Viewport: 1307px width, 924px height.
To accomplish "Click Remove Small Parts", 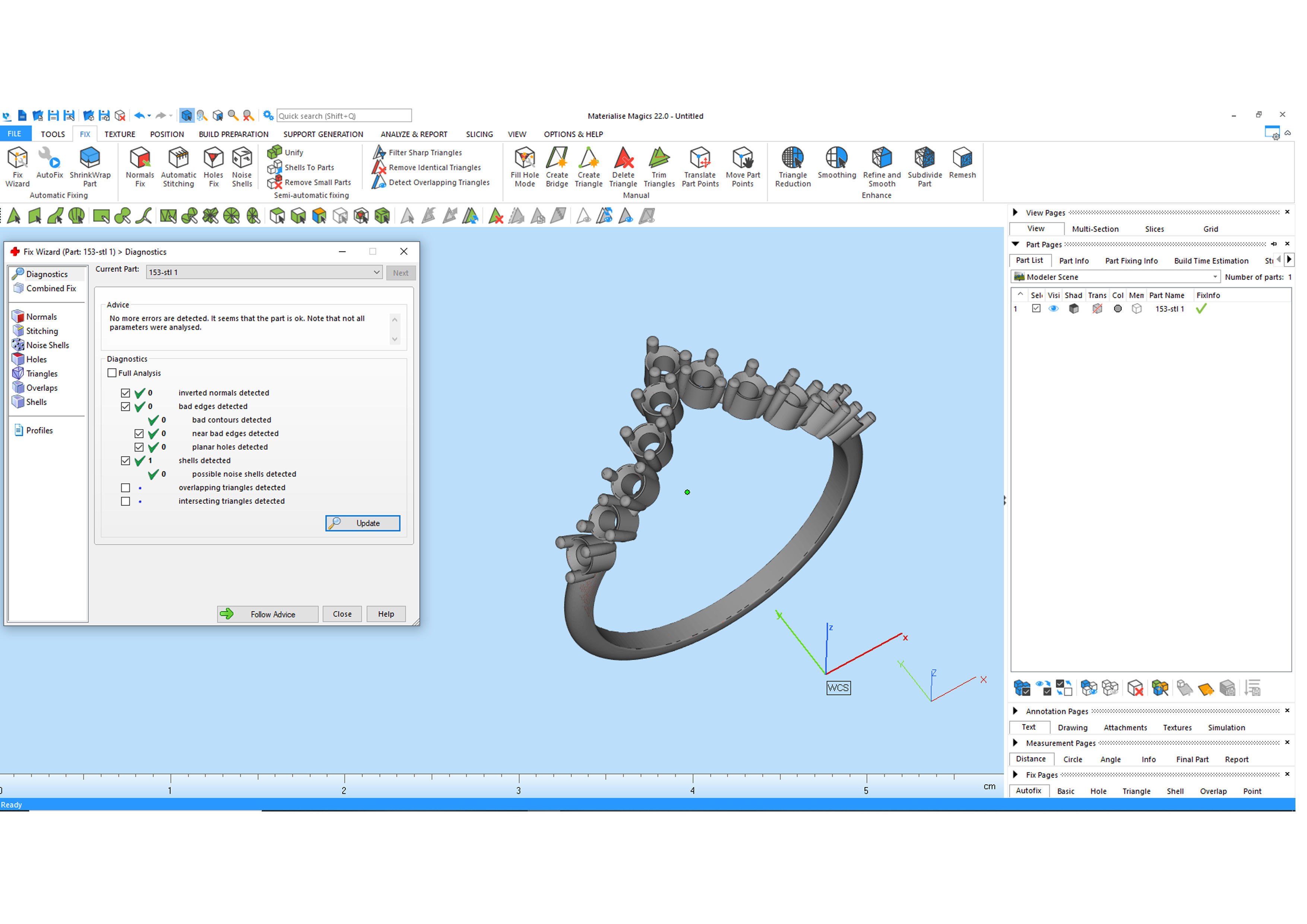I will 309,182.
